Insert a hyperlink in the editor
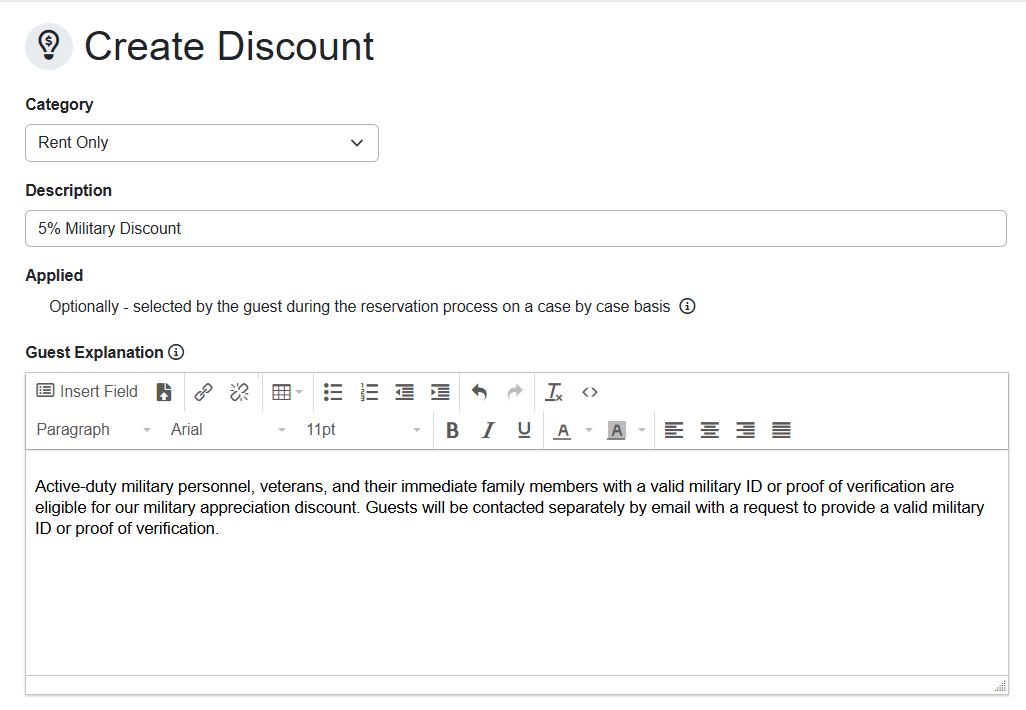Viewport: 1026px width, 710px height. tap(203, 392)
